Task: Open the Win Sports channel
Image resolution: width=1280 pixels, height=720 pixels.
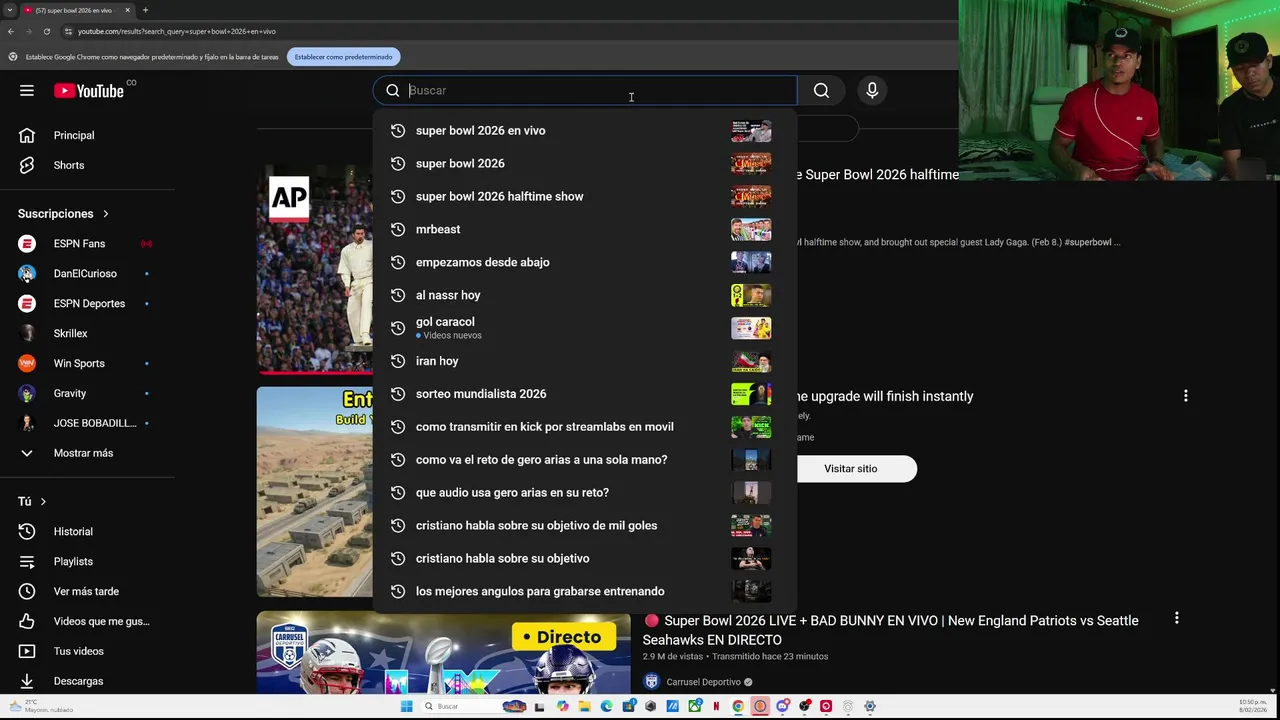Action: click(x=79, y=363)
